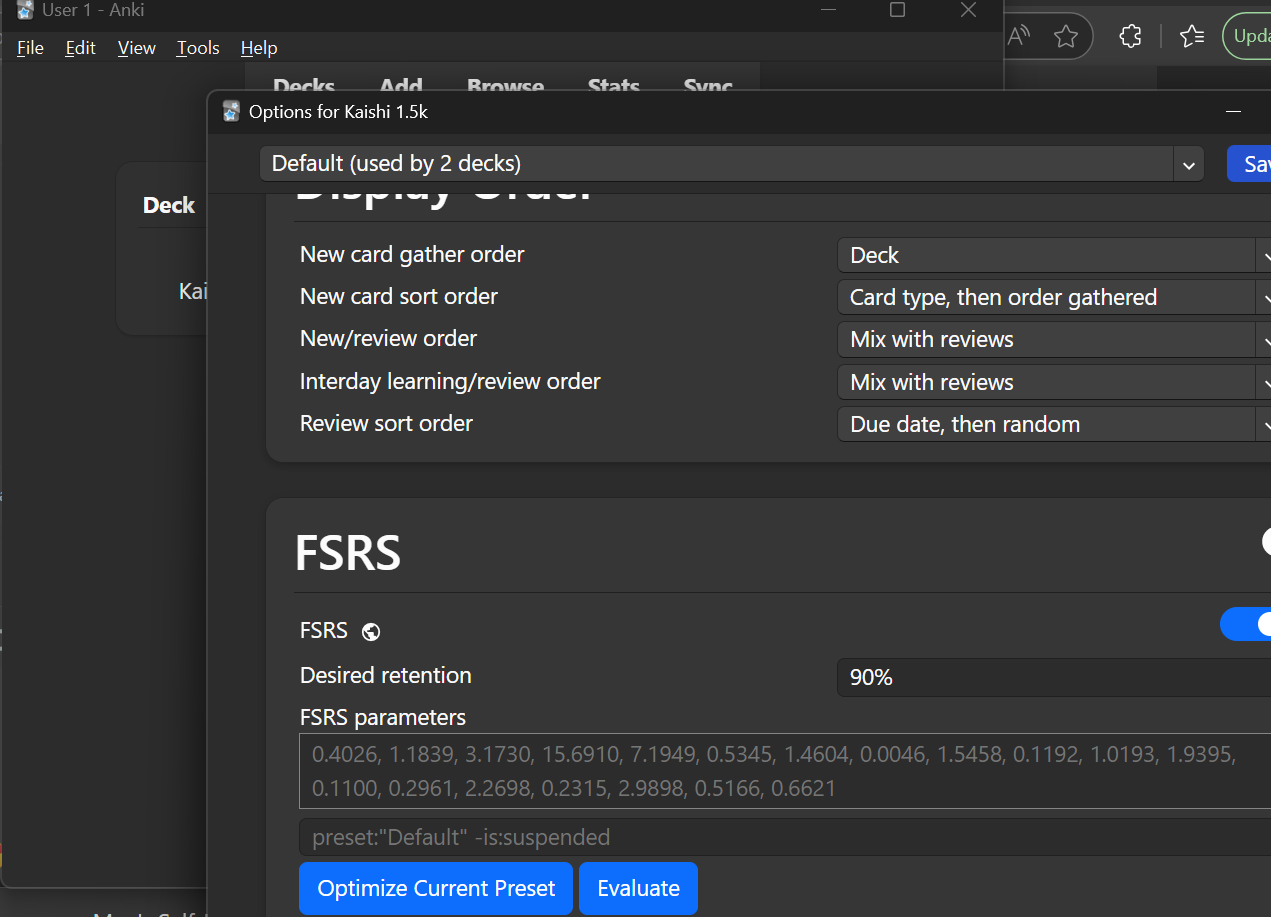Click Optimize Current Preset button
1271x917 pixels.
tap(436, 888)
